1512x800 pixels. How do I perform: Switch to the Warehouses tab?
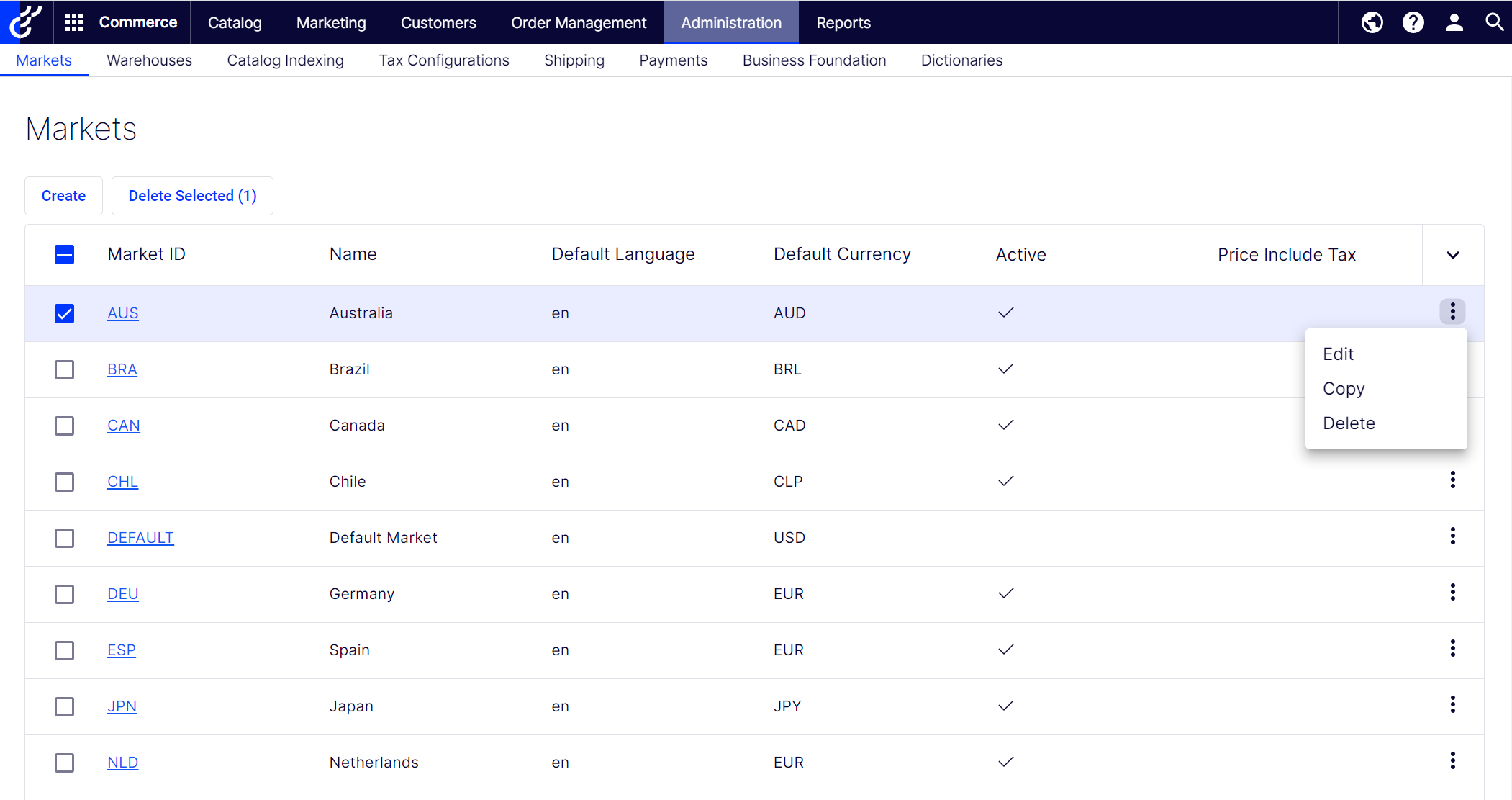tap(149, 60)
